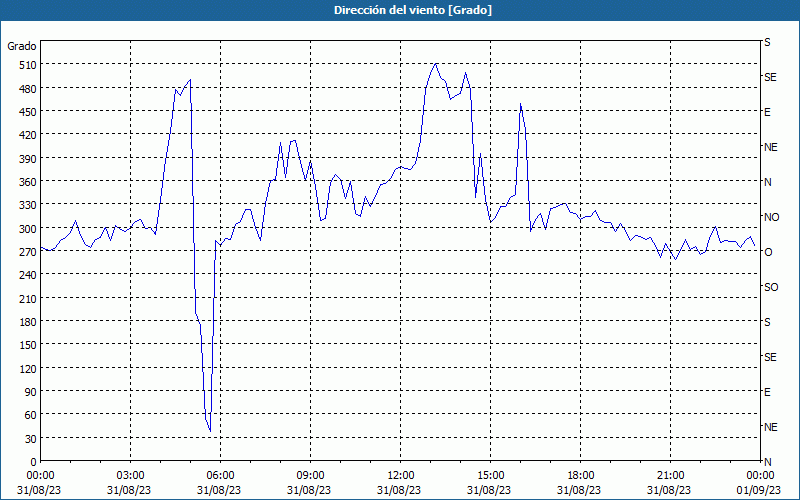Screen dimensions: 800x500
Task: Select the 01/09/23 date label
Action: click(760, 490)
